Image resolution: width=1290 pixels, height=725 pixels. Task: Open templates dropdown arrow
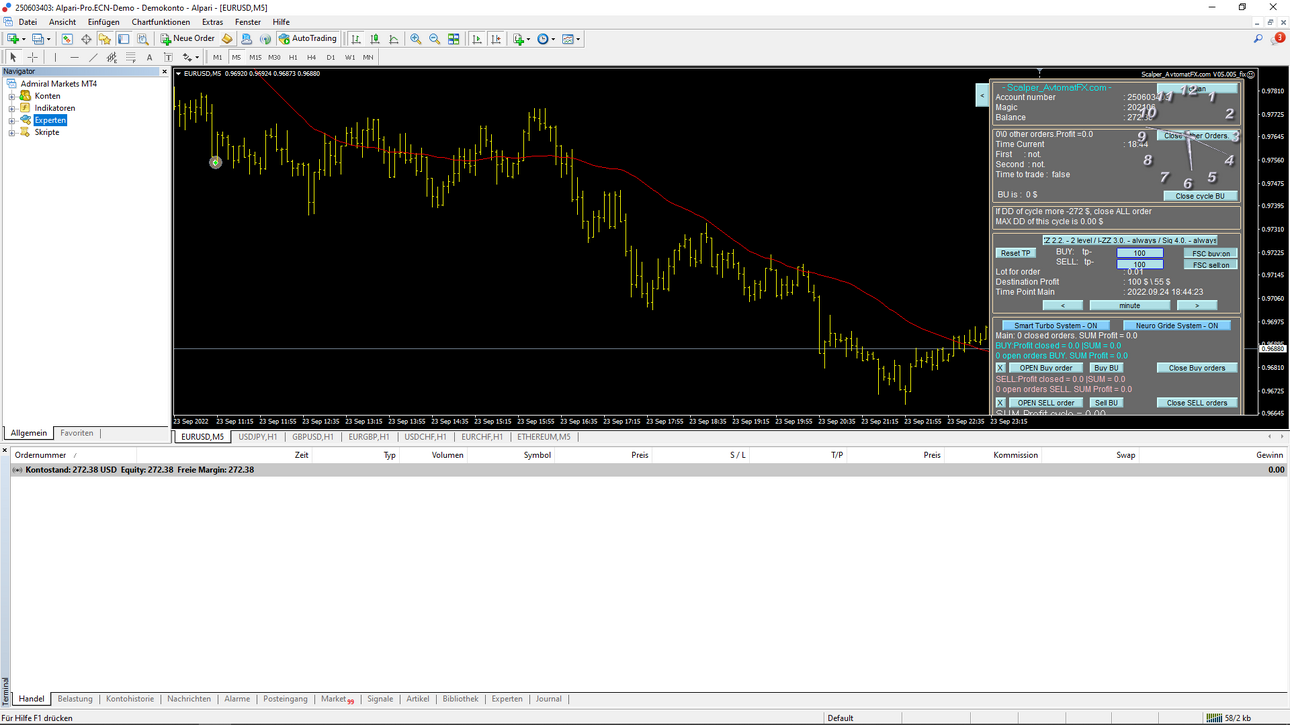578,39
